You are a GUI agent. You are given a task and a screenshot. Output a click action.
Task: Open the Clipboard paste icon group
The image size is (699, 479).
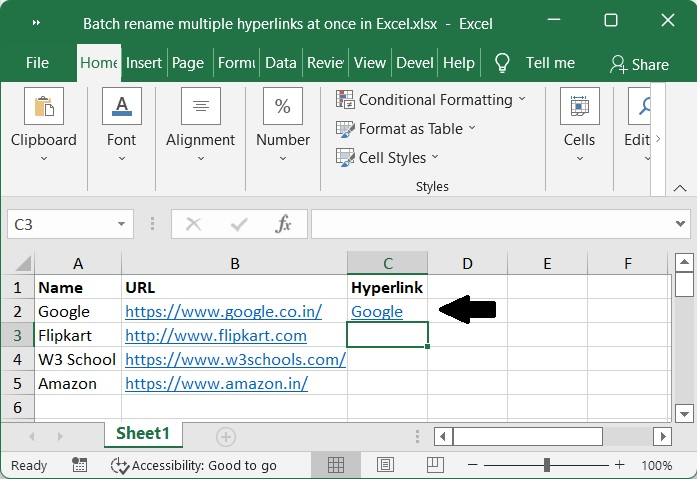pyautogui.click(x=43, y=108)
